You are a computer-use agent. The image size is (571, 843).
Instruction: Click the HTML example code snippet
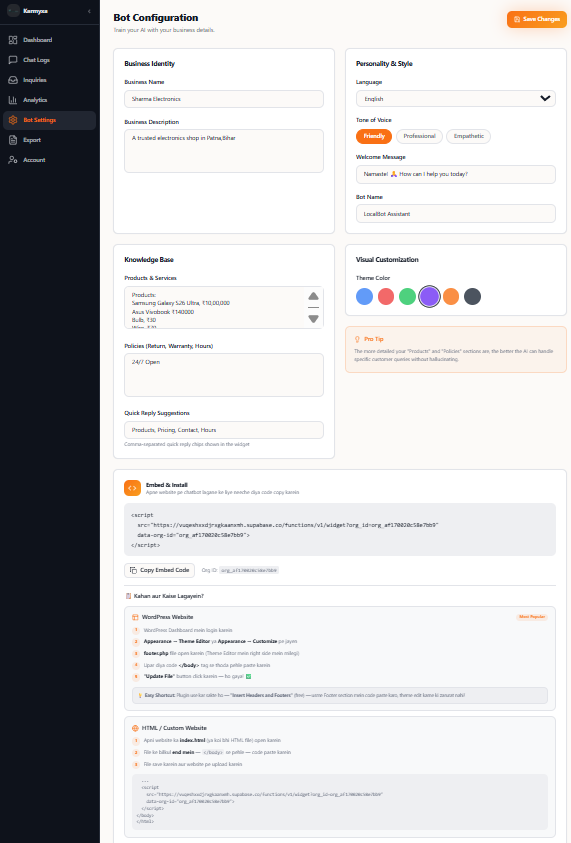pyautogui.click(x=340, y=802)
